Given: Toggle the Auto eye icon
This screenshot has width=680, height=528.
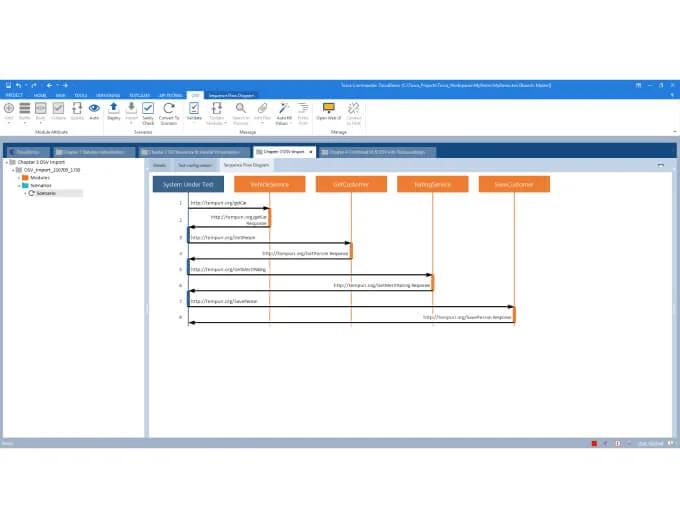Looking at the screenshot, I should point(94,109).
